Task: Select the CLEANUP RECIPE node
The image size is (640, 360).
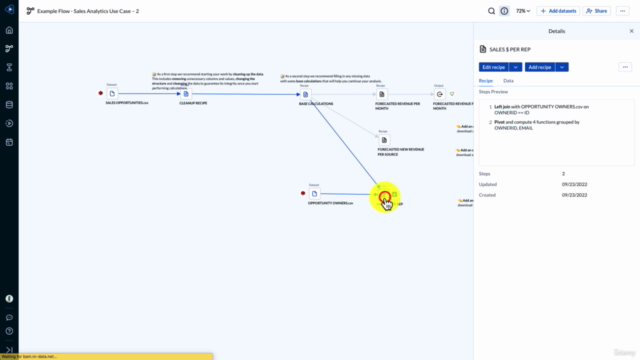Action: click(186, 94)
